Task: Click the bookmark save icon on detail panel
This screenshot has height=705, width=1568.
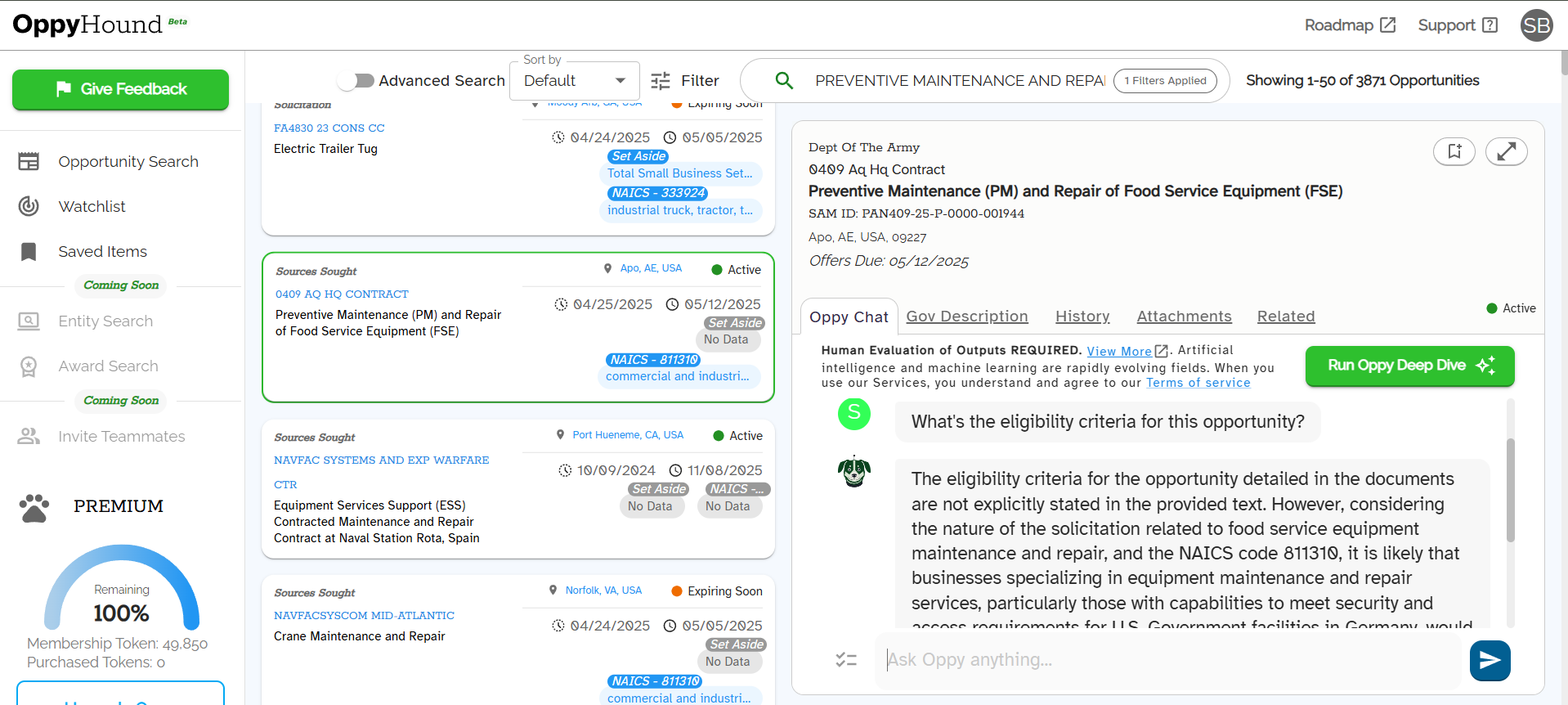Action: click(x=1454, y=151)
